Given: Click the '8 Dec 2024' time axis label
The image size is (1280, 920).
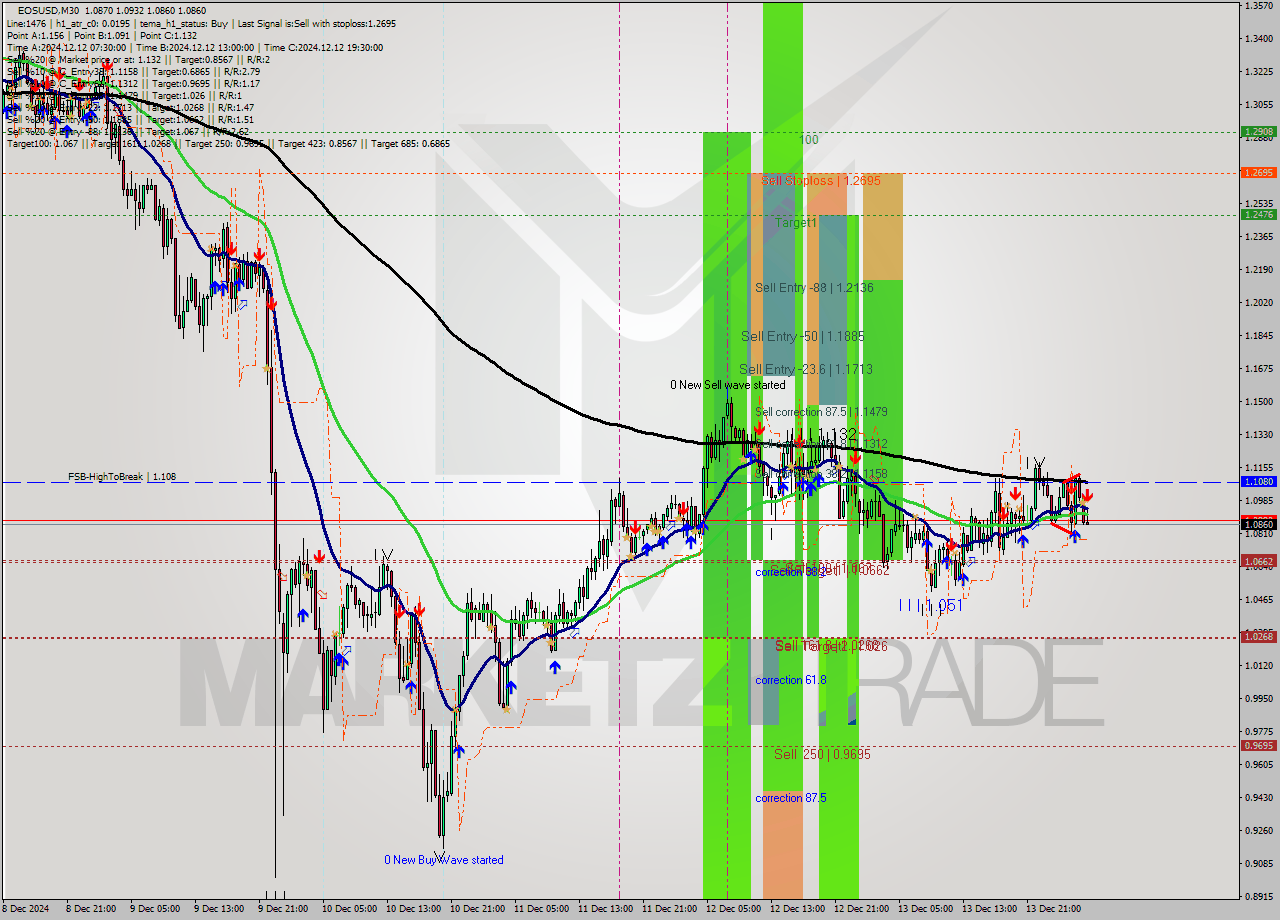Looking at the screenshot, I should (27, 909).
